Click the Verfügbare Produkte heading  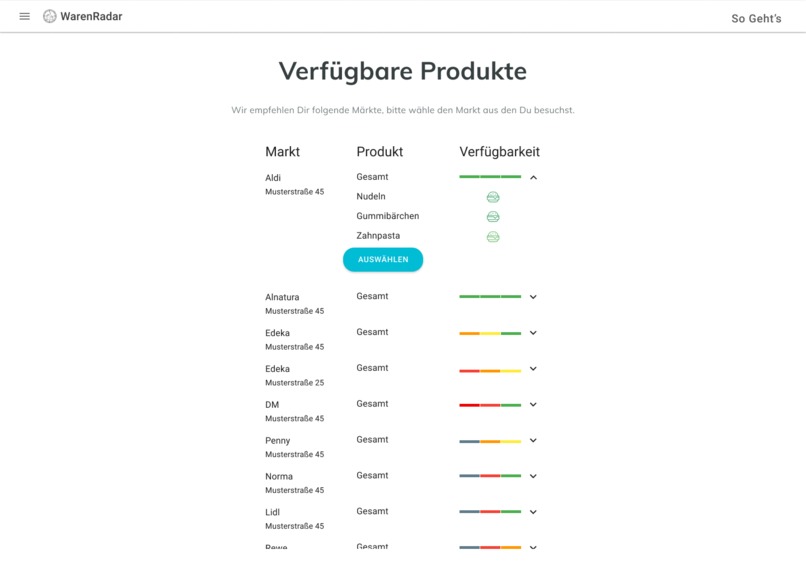[403, 71]
